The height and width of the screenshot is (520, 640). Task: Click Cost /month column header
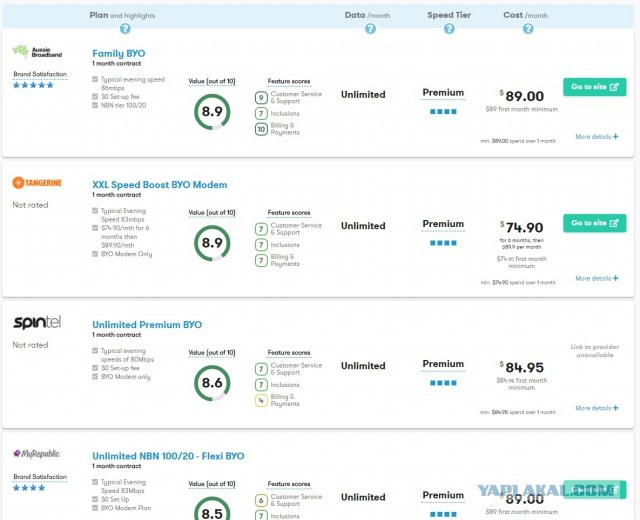coord(525,15)
